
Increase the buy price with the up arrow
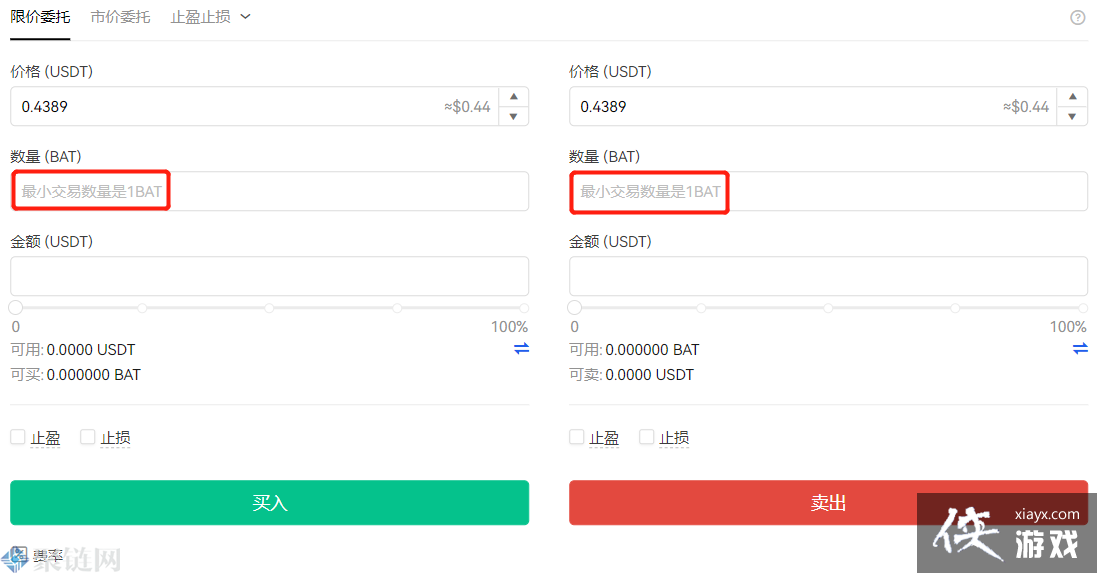click(513, 97)
